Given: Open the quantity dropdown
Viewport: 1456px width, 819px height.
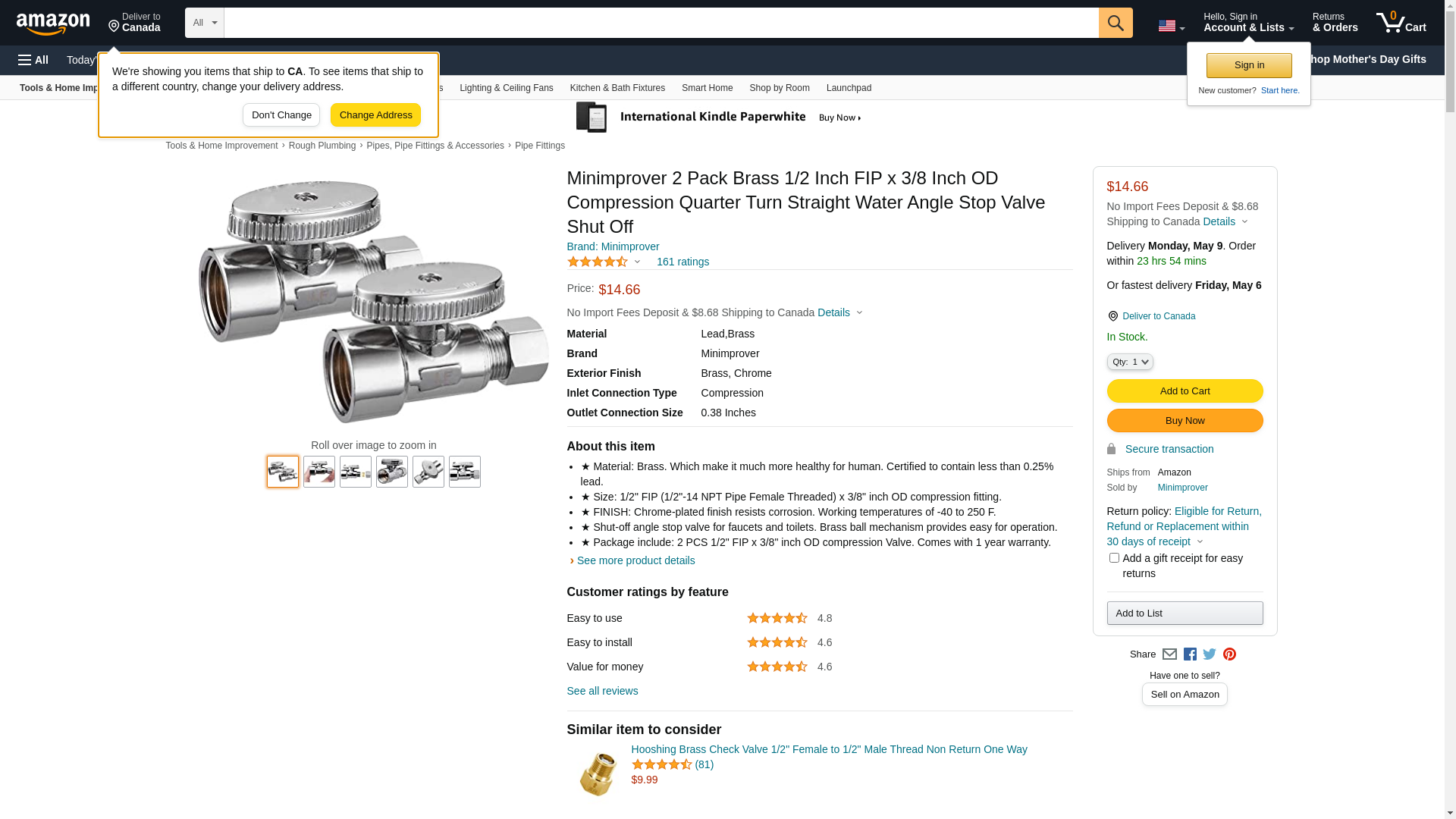Looking at the screenshot, I should point(1130,362).
